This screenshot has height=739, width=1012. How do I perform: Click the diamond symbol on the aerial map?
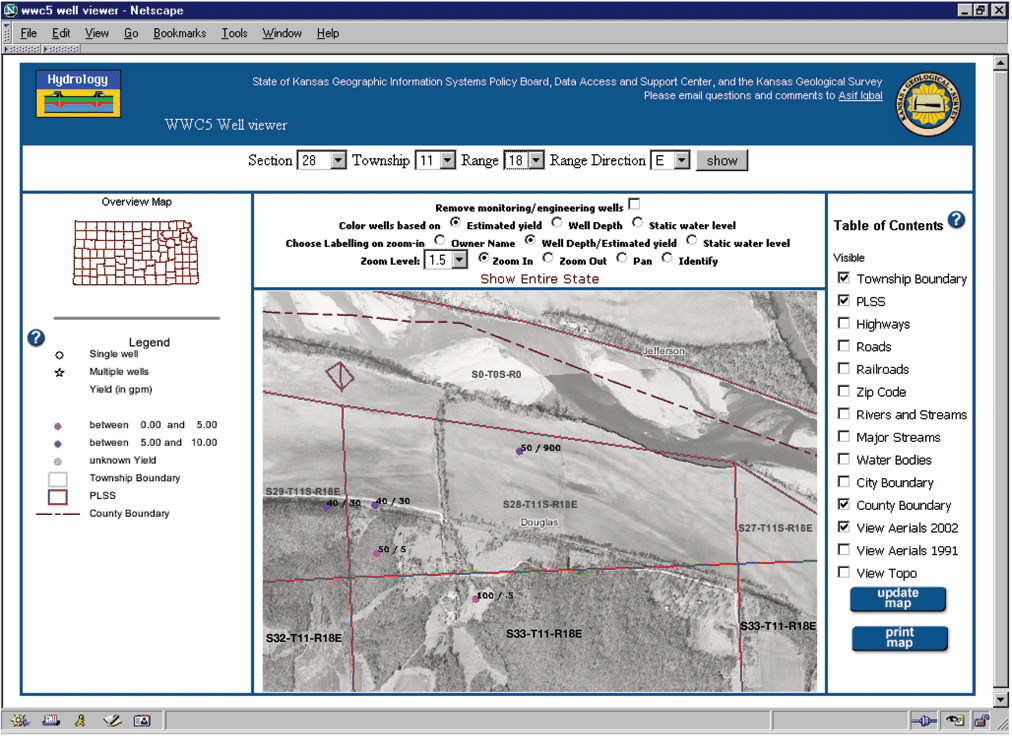[339, 376]
